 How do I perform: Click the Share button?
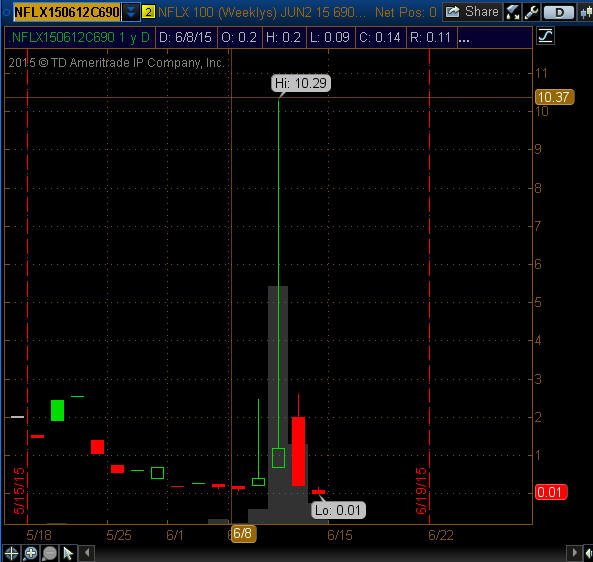coord(472,12)
